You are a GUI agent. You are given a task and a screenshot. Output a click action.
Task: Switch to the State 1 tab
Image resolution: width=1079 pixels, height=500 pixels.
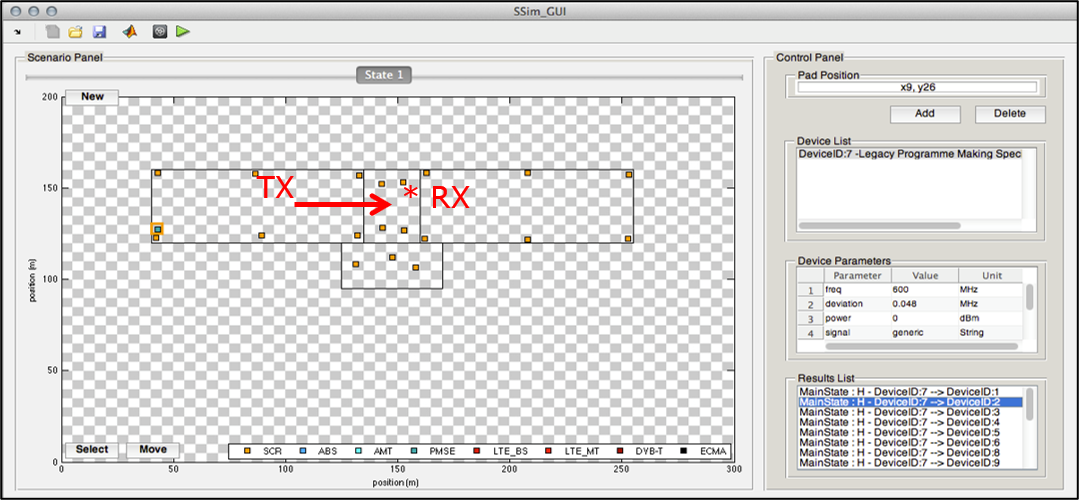click(385, 75)
